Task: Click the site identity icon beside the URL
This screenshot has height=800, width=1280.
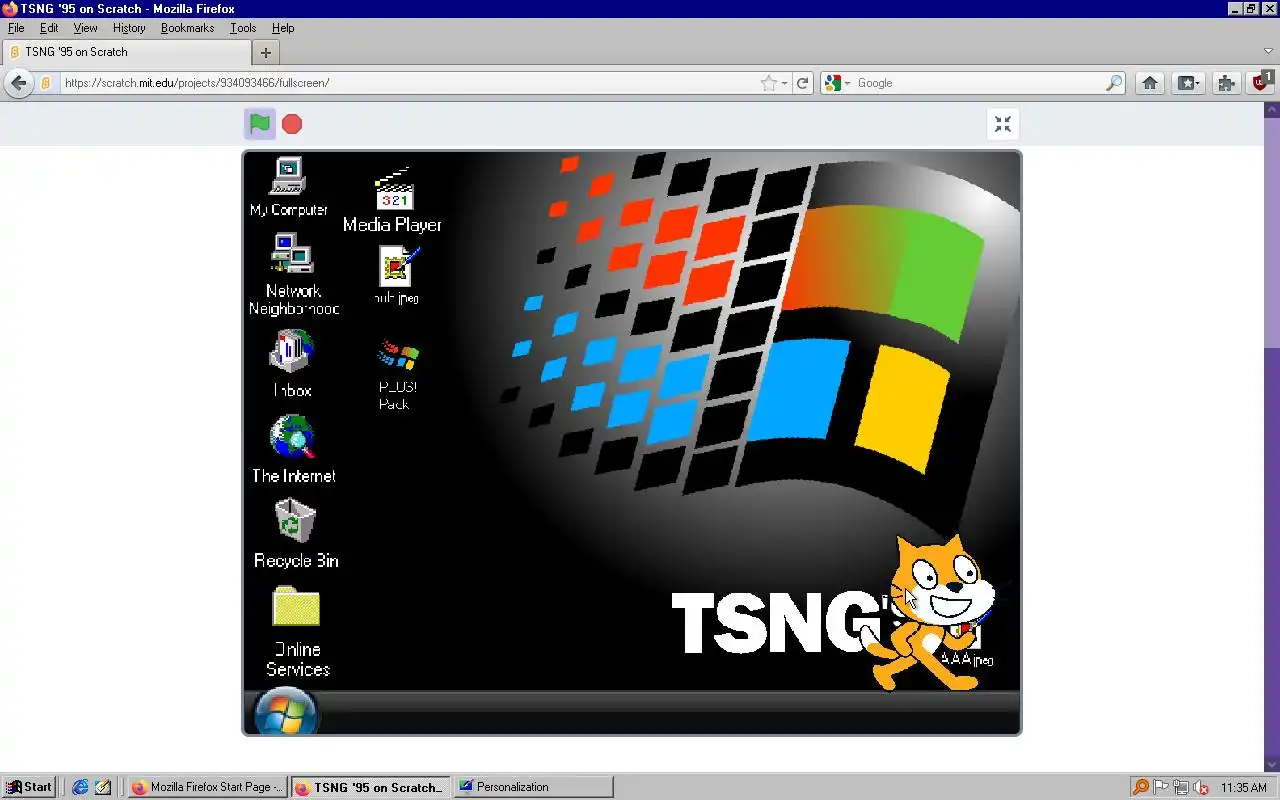Action: click(46, 83)
